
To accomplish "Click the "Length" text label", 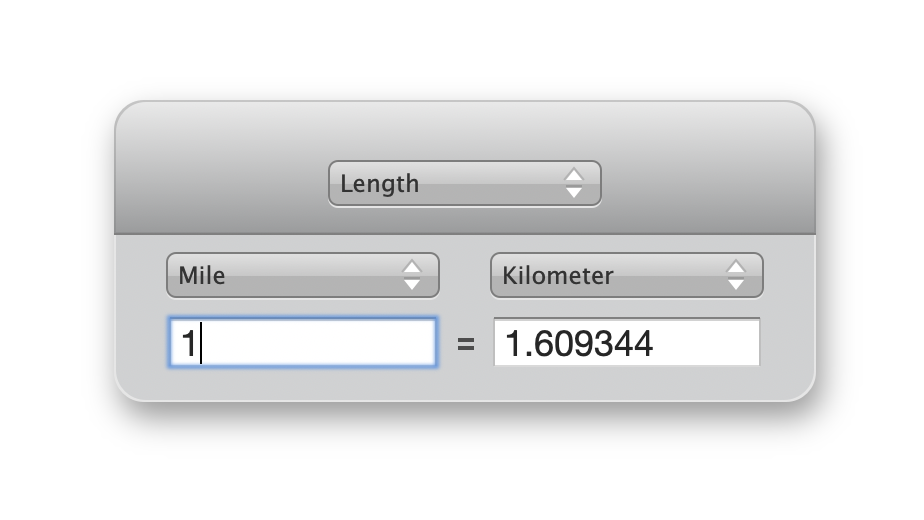I will (x=379, y=184).
